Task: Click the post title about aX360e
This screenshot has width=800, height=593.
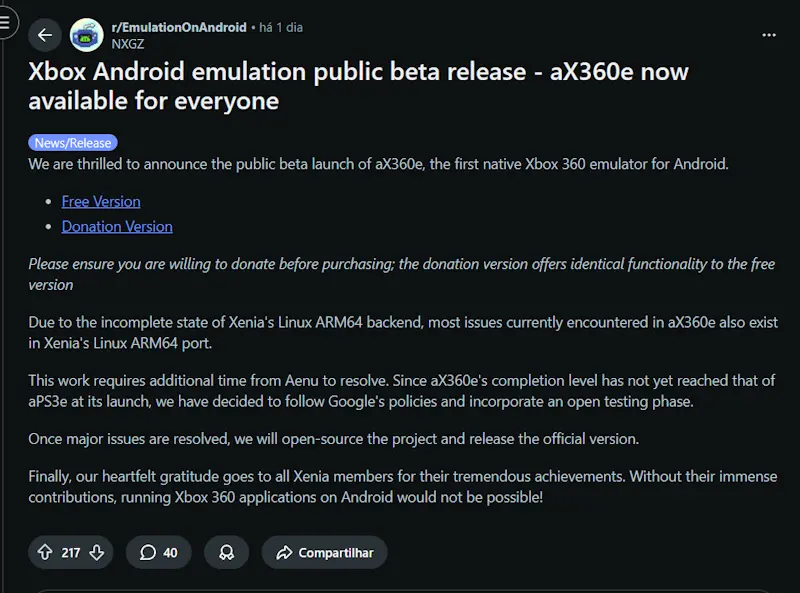Action: tap(358, 86)
